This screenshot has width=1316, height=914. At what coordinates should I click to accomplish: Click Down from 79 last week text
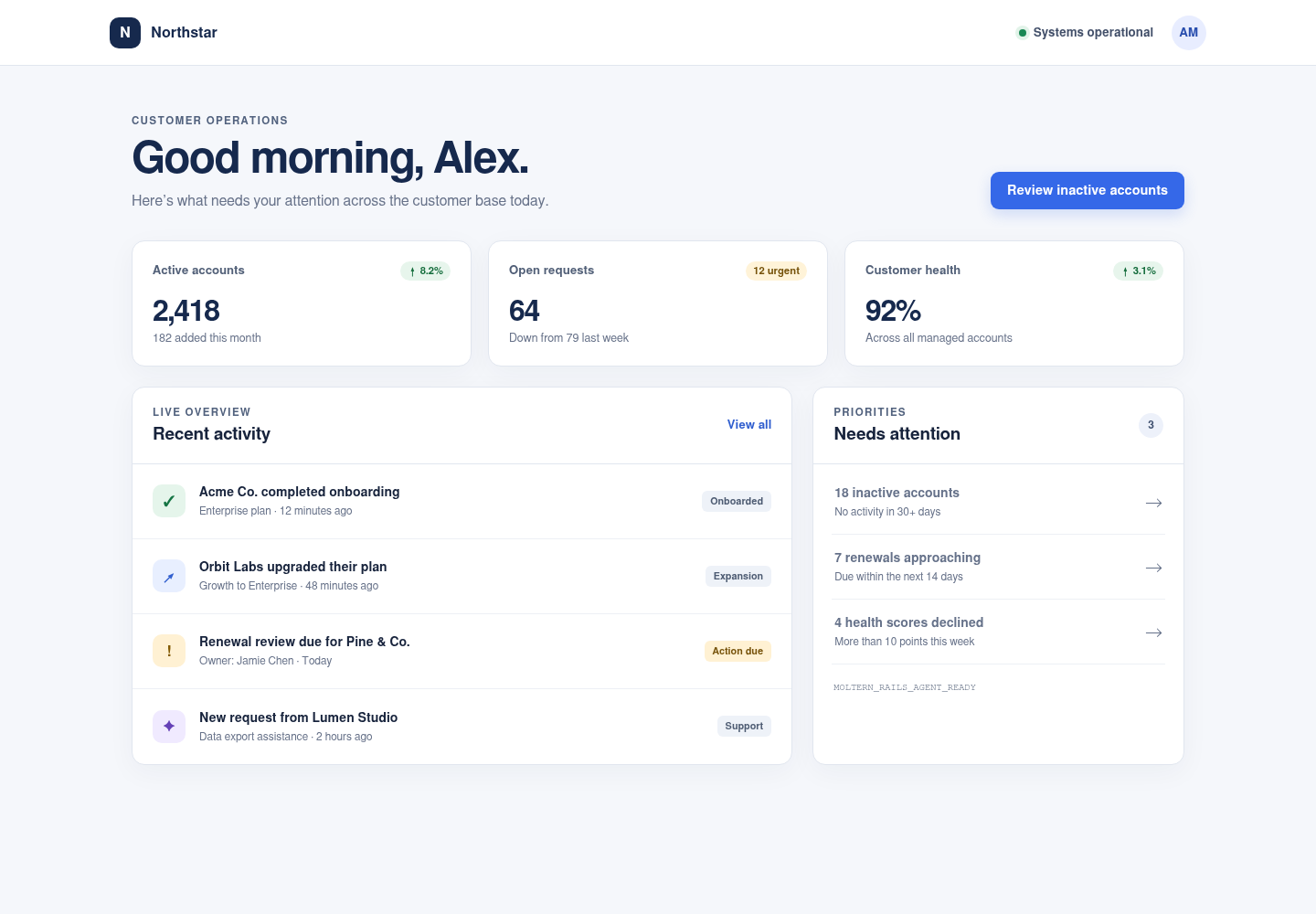[568, 338]
